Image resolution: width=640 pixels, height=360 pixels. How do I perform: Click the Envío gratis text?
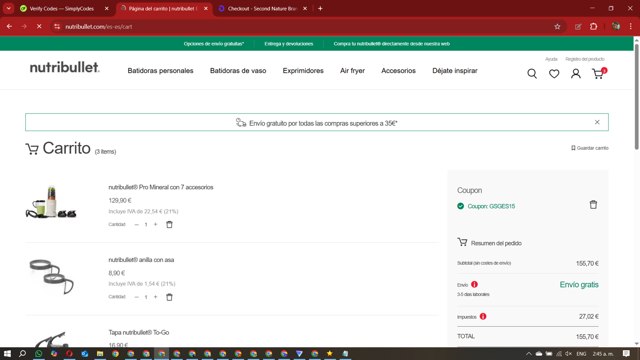point(579,284)
